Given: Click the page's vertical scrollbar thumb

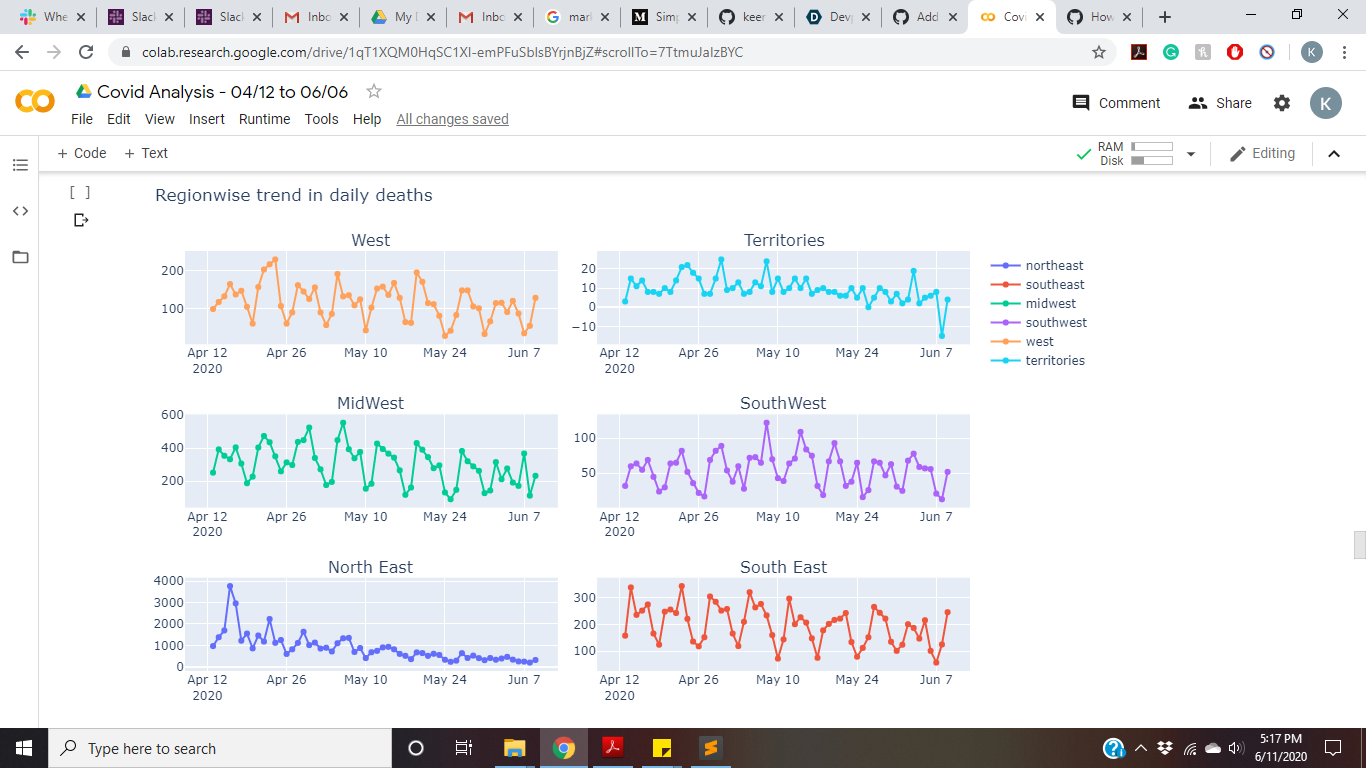Looking at the screenshot, I should pos(1359,546).
